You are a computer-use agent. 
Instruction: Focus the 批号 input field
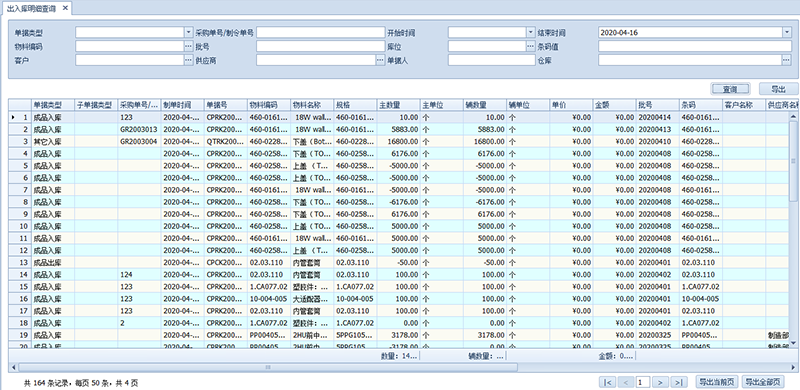coord(320,46)
